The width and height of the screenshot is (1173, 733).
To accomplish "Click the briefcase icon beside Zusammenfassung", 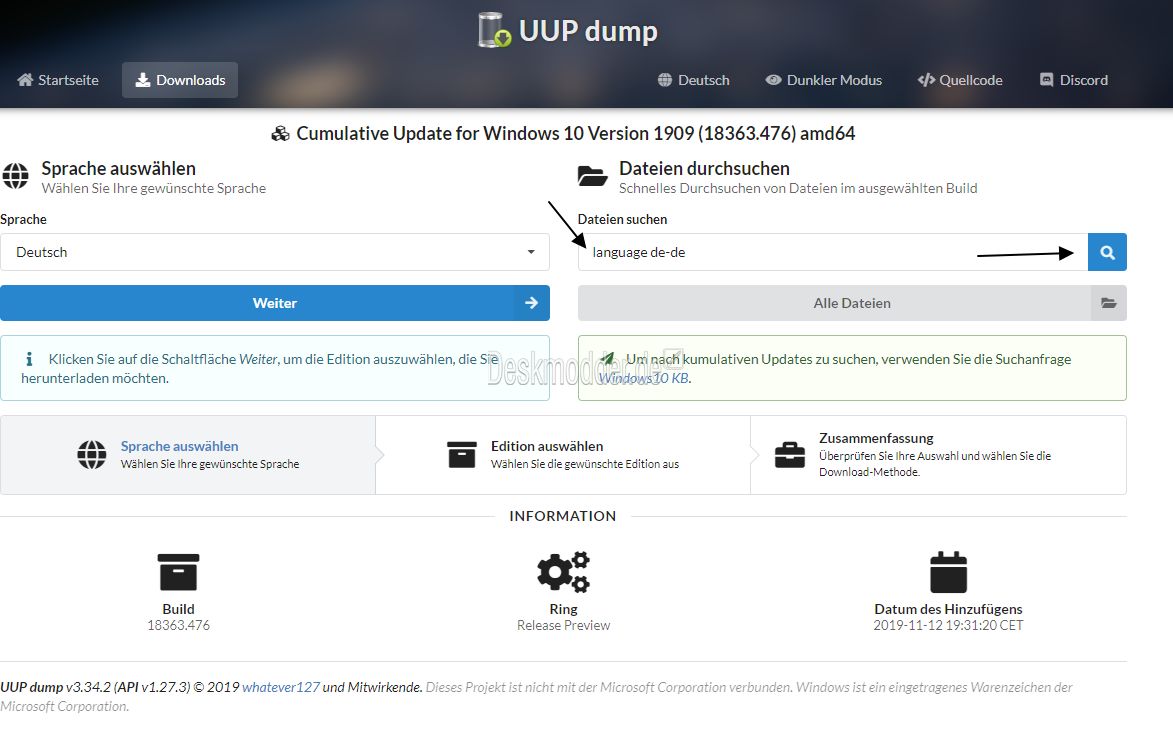I will (790, 455).
